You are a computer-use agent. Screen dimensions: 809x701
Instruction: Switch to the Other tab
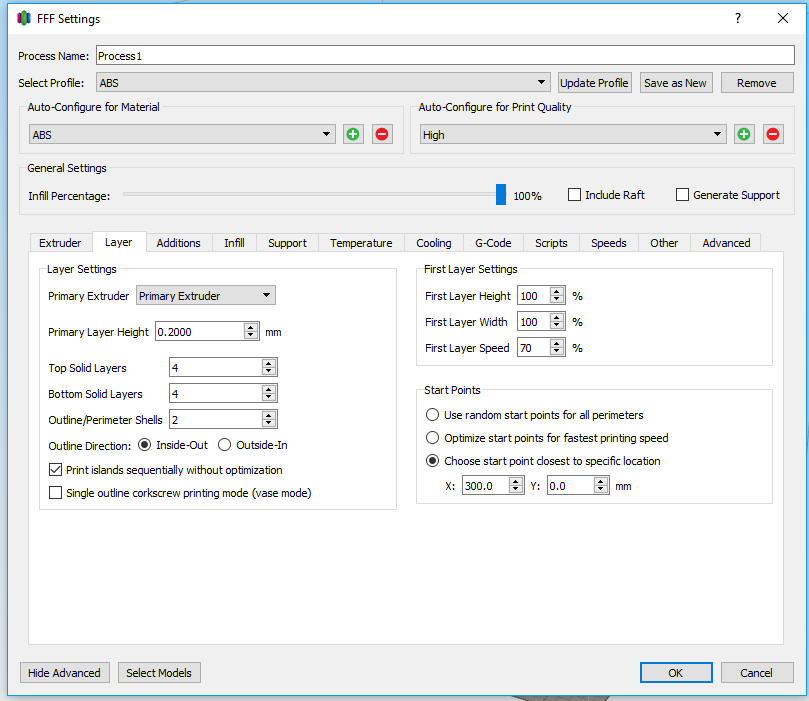click(x=664, y=243)
